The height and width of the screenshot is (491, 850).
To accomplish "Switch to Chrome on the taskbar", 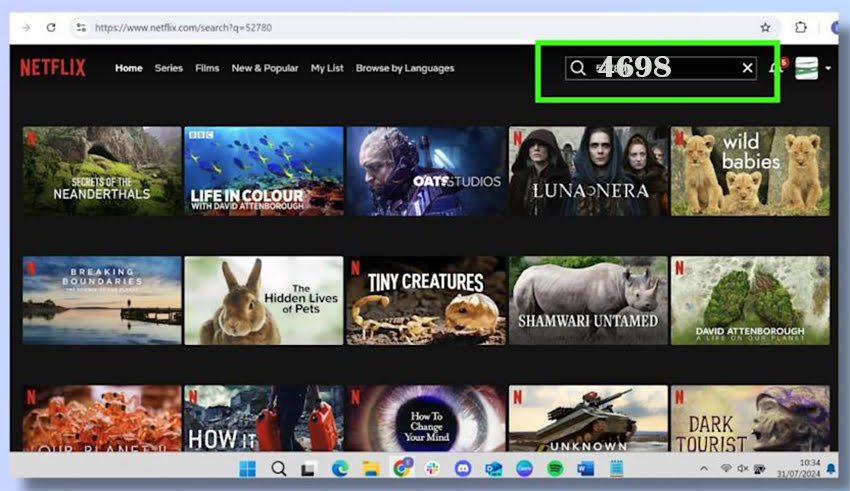I will click(402, 468).
